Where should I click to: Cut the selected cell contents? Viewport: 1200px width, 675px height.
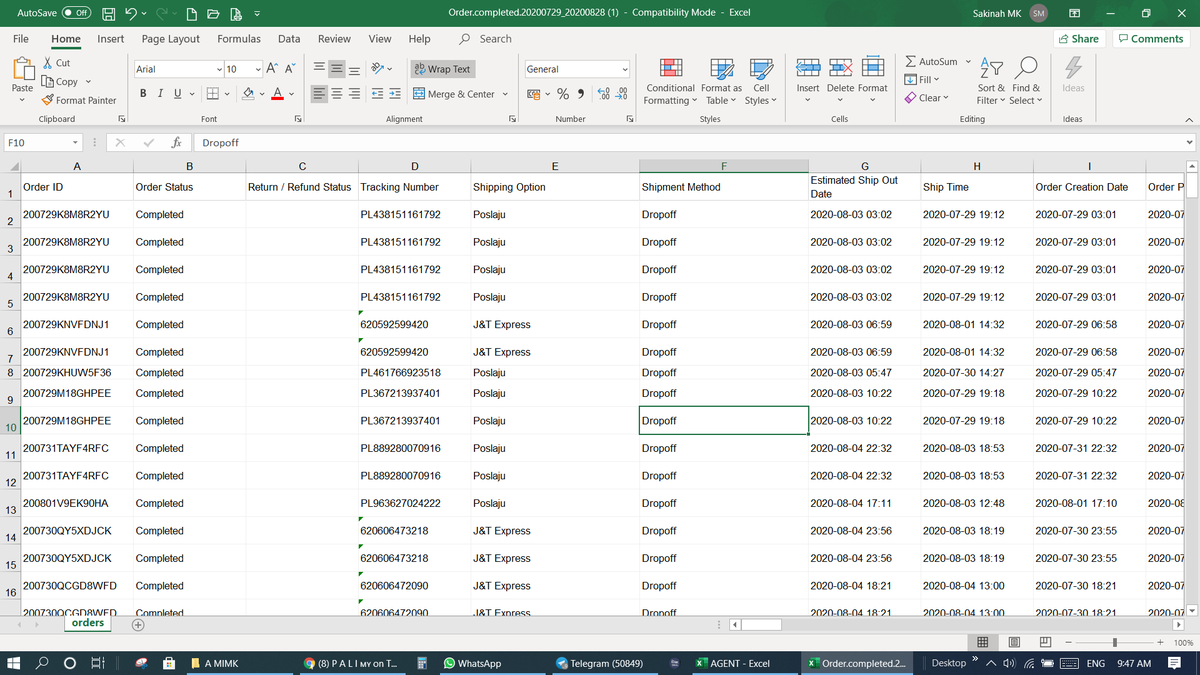pyautogui.click(x=56, y=63)
